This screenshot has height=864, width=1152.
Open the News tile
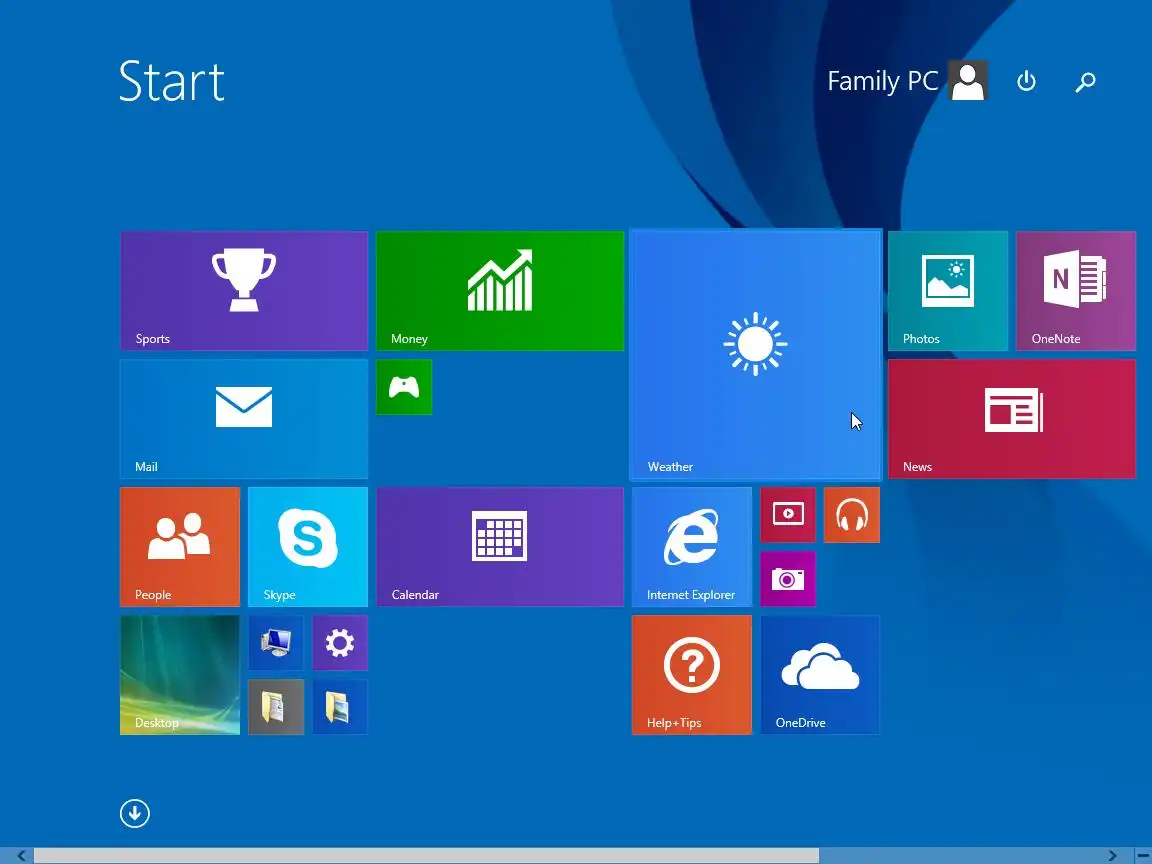coord(1012,419)
